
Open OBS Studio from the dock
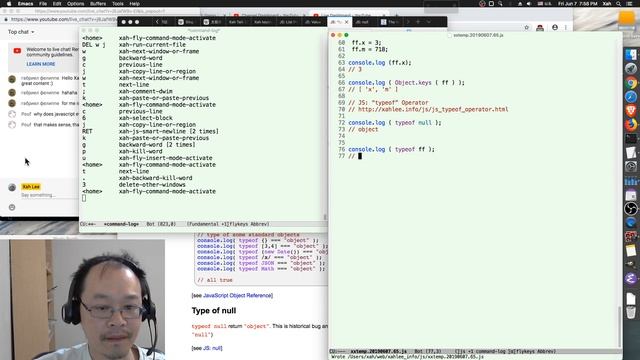(631, 209)
